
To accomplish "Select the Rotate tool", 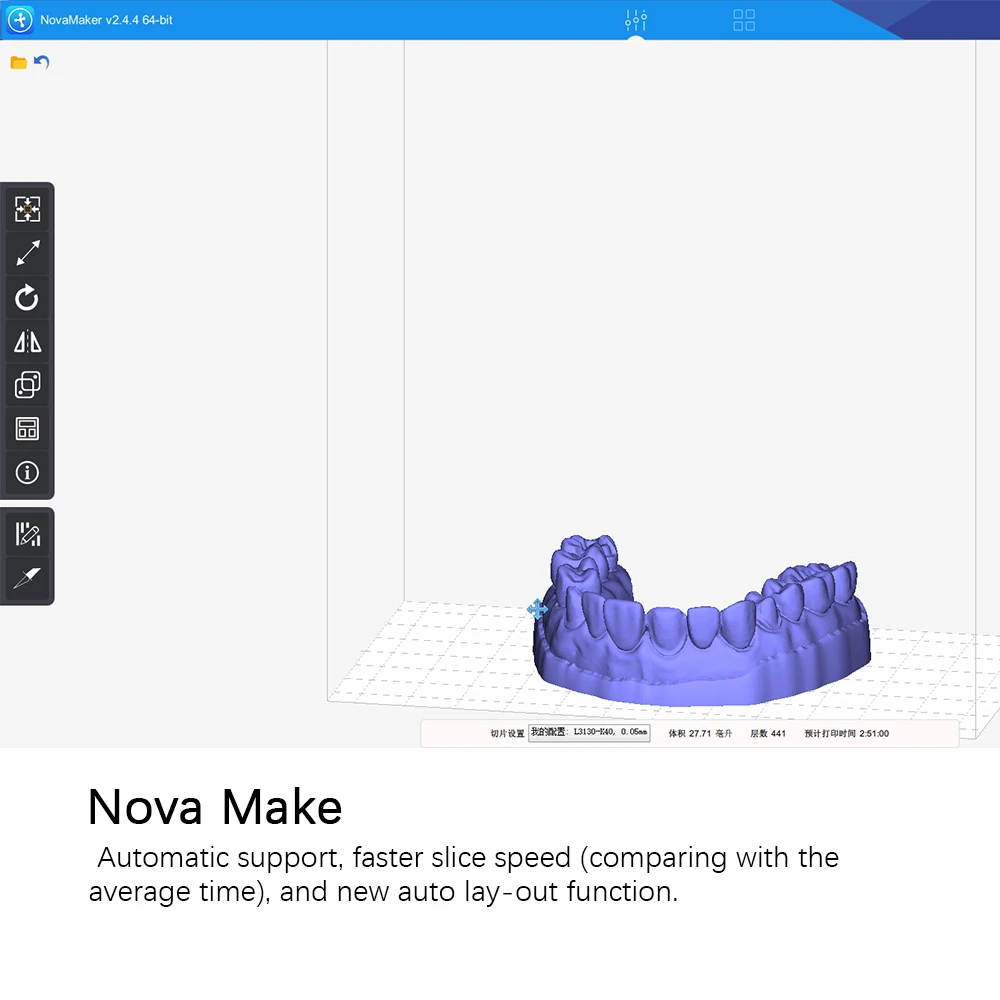I will pos(27,297).
